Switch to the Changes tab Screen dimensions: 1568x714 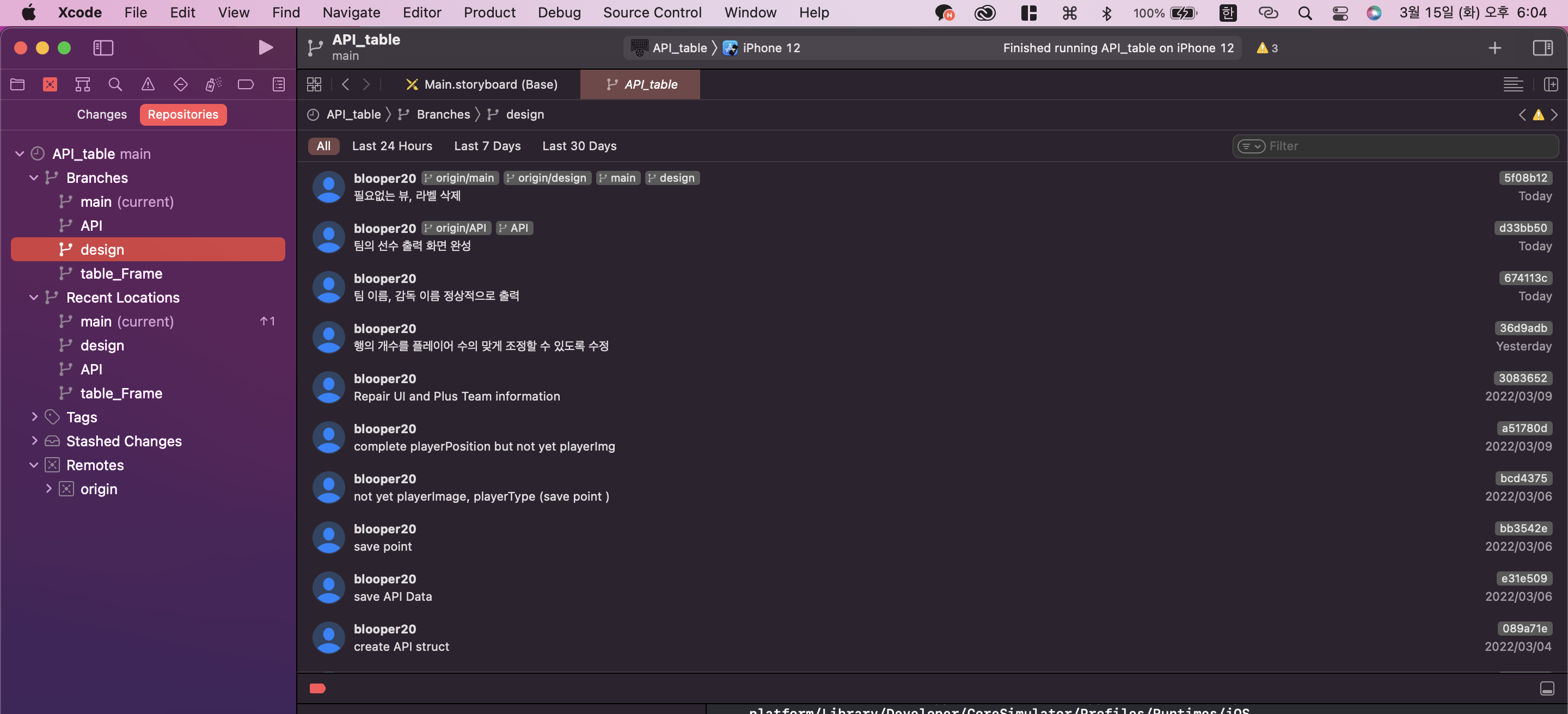click(x=102, y=114)
